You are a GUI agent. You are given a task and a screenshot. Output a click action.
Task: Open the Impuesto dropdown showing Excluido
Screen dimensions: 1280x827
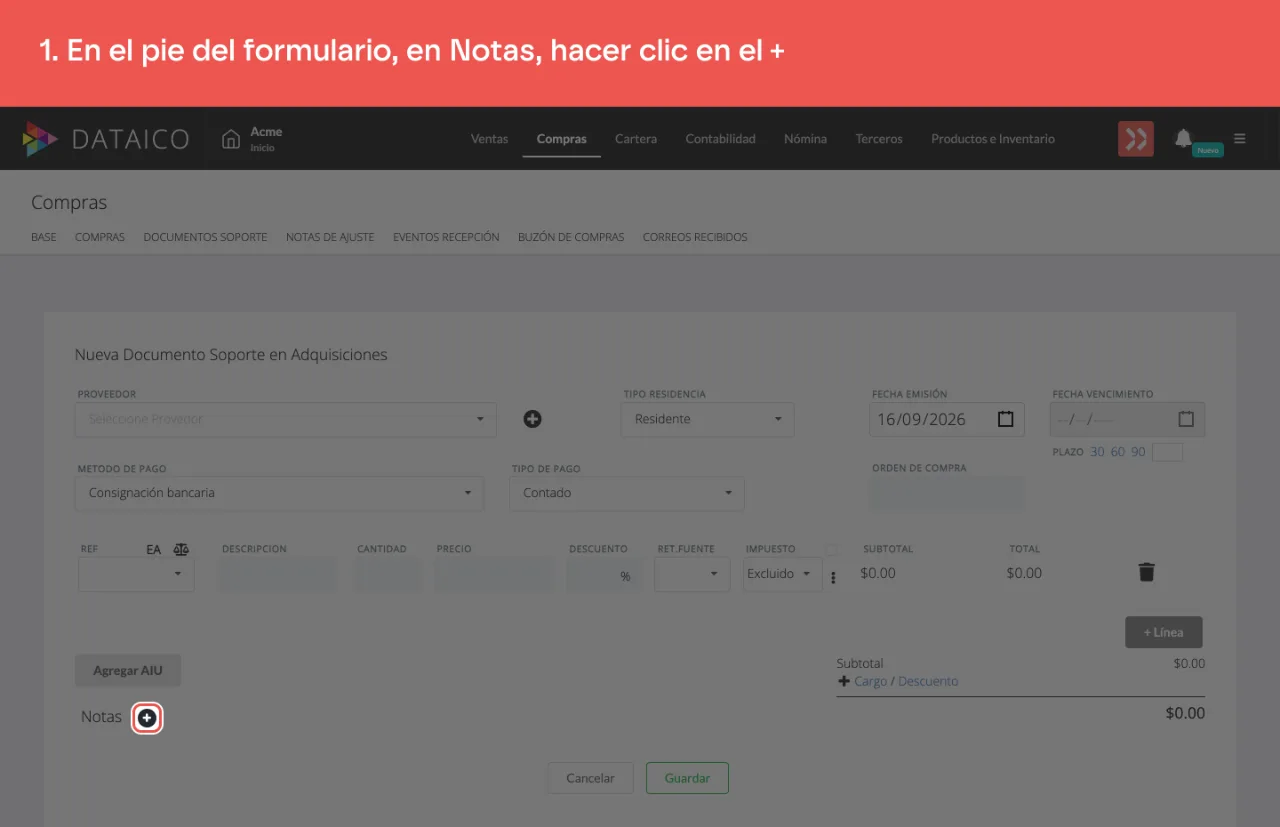tap(782, 574)
